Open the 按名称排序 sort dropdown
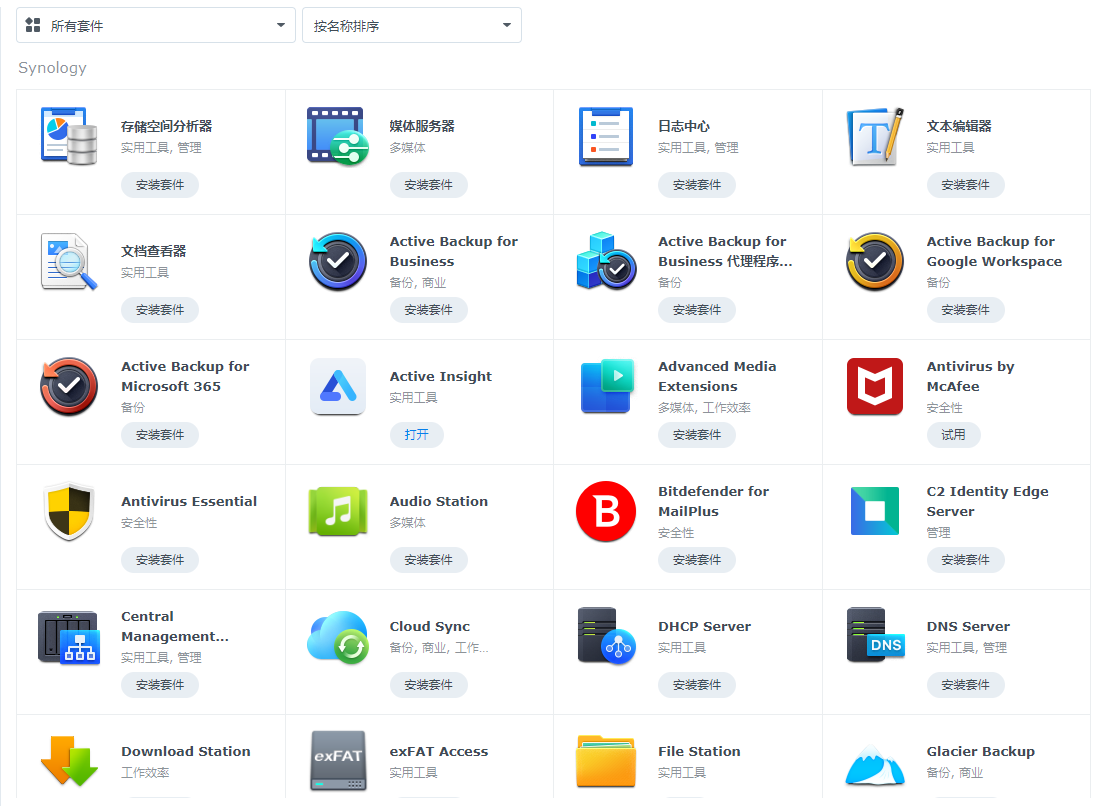The width and height of the screenshot is (1093, 806). [x=411, y=26]
